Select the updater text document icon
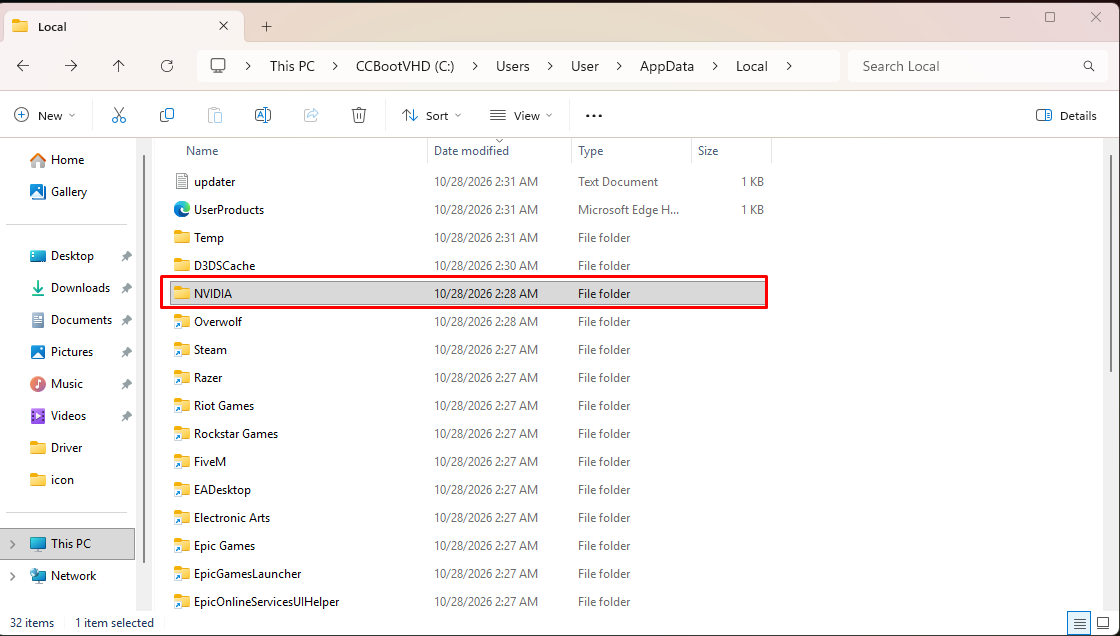The image size is (1120, 636). tap(182, 182)
